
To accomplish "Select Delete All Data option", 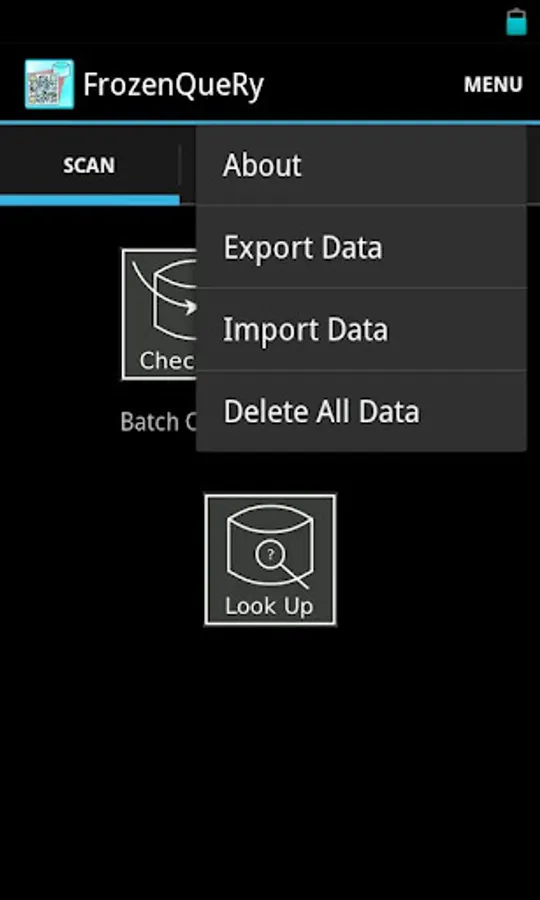I will (361, 411).
